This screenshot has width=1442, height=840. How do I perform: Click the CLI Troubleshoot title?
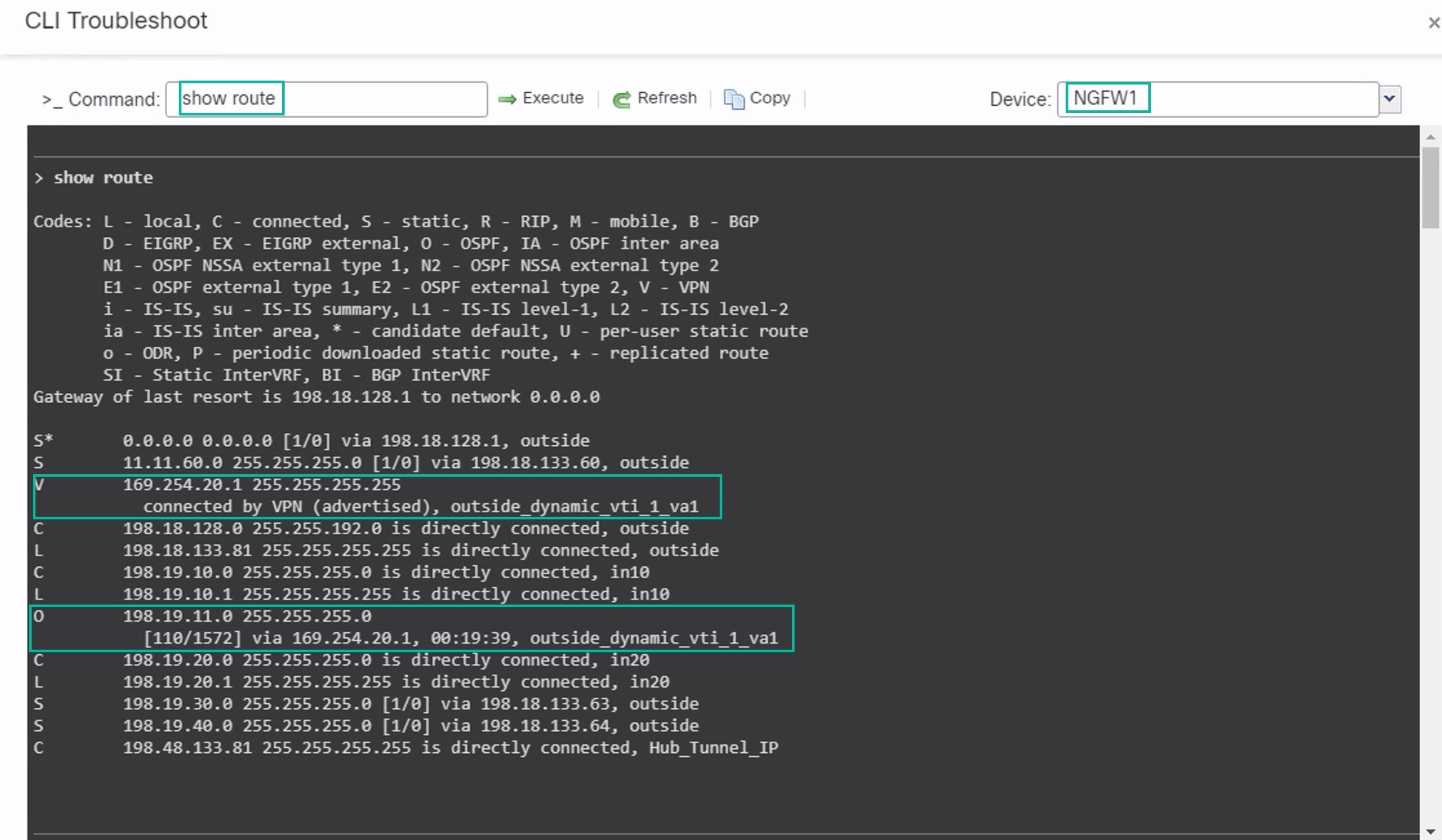click(116, 21)
